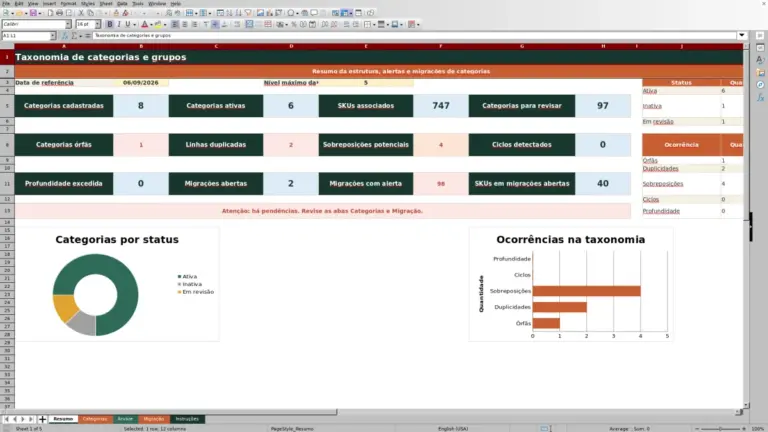Click the Cut icon
Screen dimensions: 768x432
pyautogui.click(x=81, y=13)
